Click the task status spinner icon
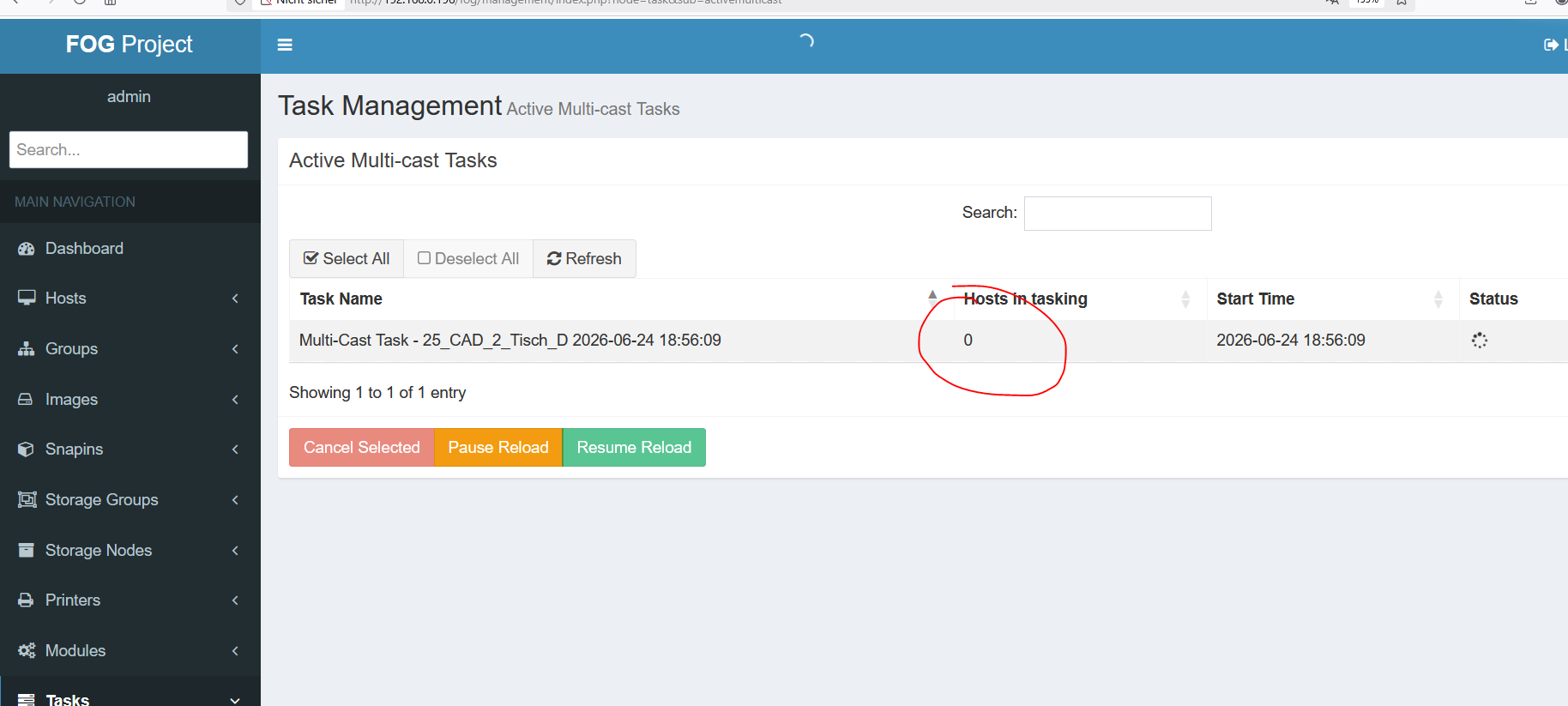 point(1479,341)
